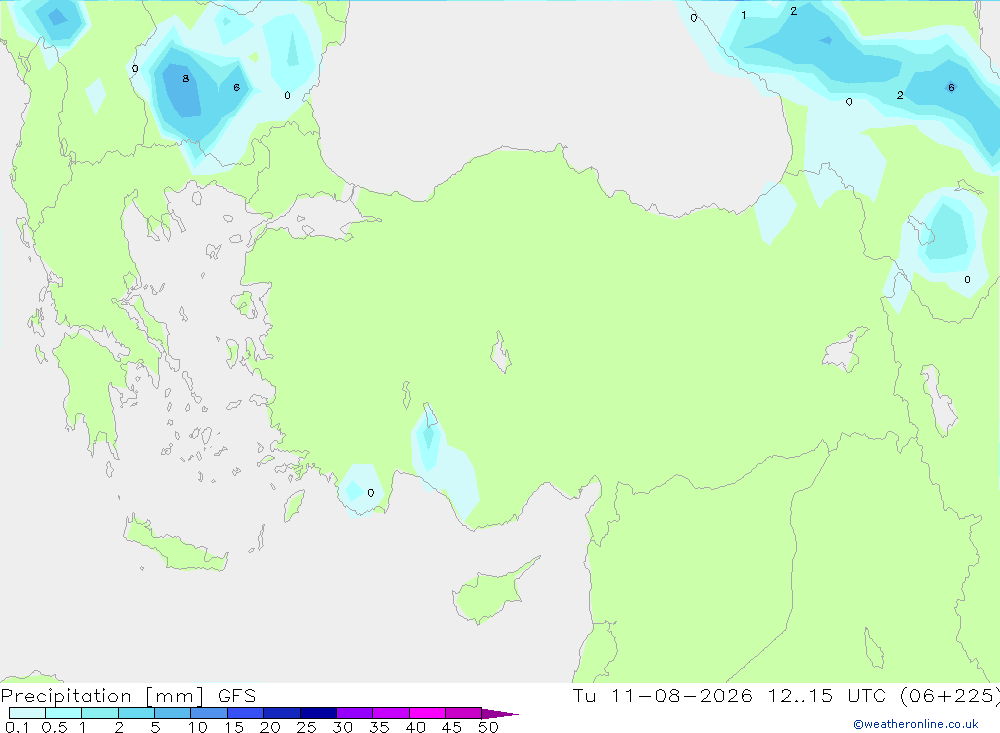Click the map value '8' over Bulgaria

[x=186, y=78]
